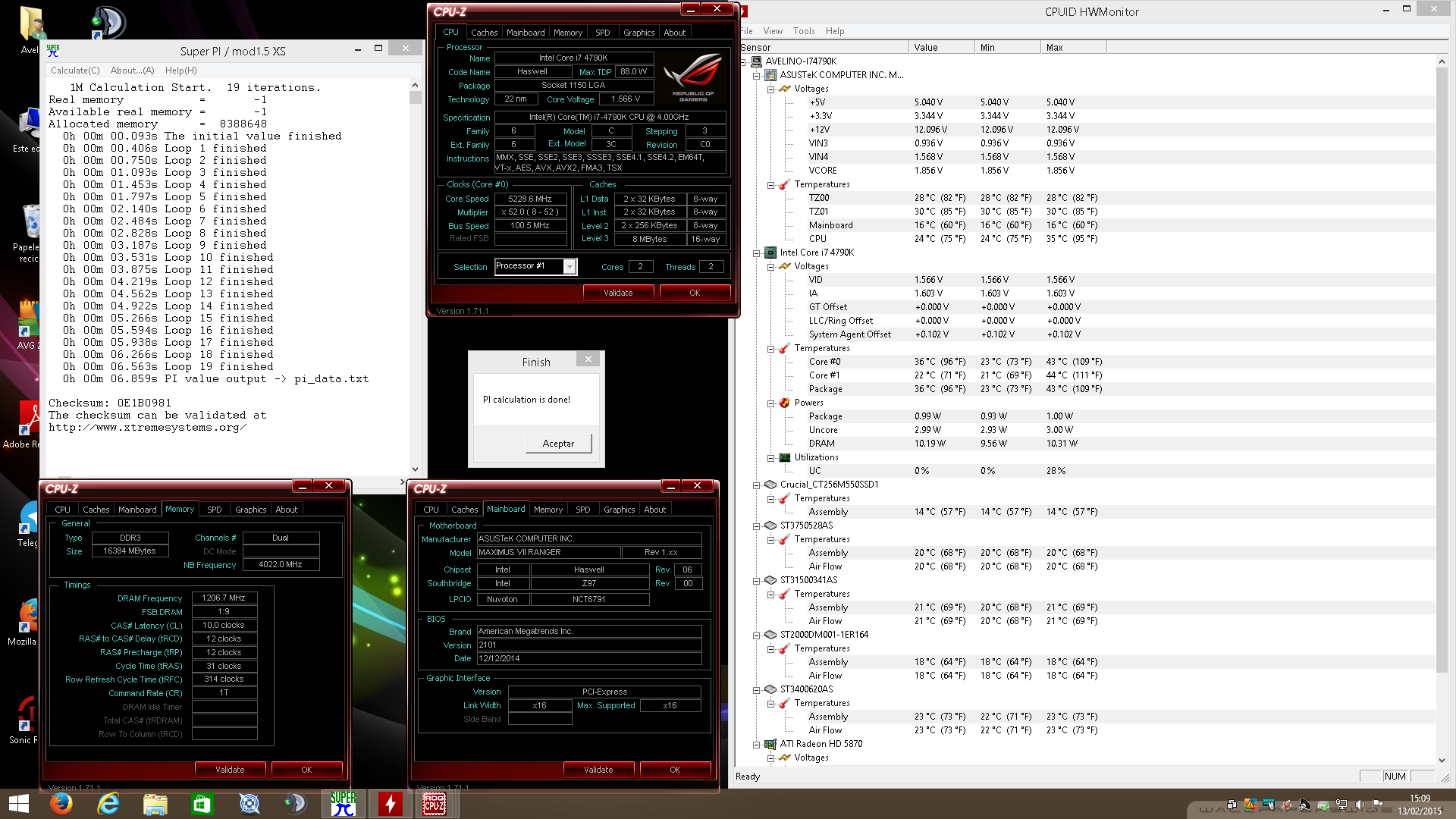Click Validate in the top CPU-Z window
This screenshot has width=1456, height=819.
coord(618,293)
